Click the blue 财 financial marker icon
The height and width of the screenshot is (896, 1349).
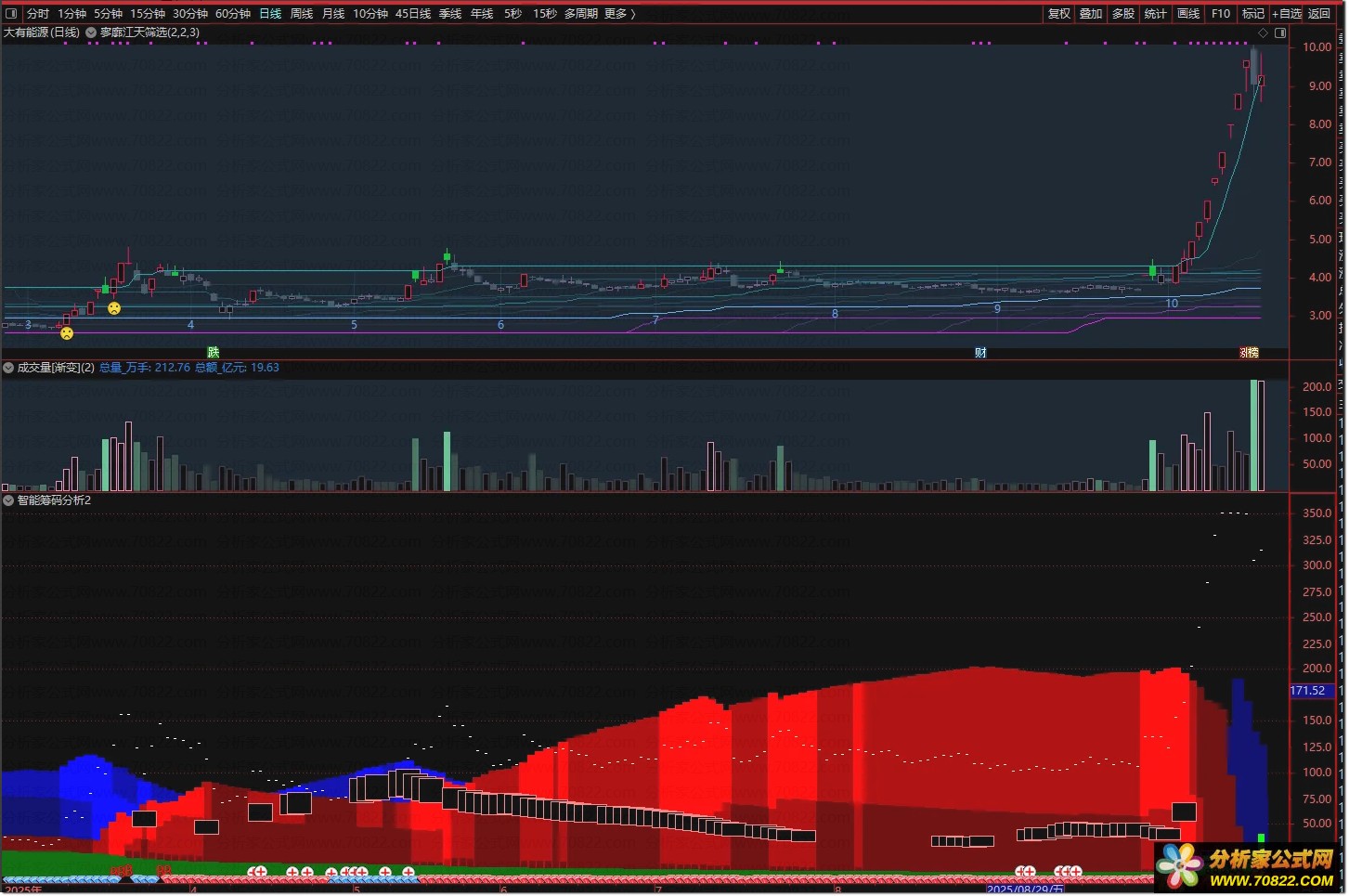(980, 353)
